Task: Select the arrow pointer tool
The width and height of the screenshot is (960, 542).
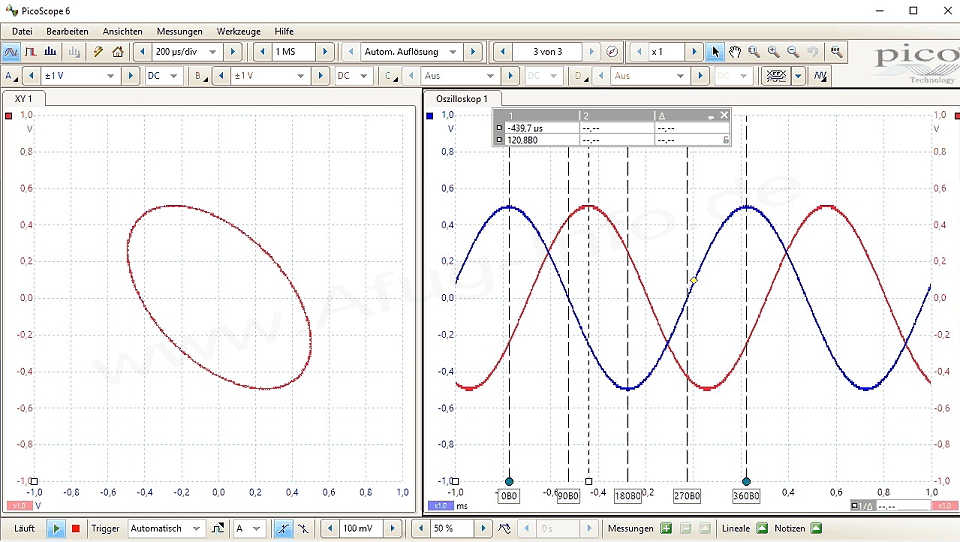Action: click(x=715, y=52)
